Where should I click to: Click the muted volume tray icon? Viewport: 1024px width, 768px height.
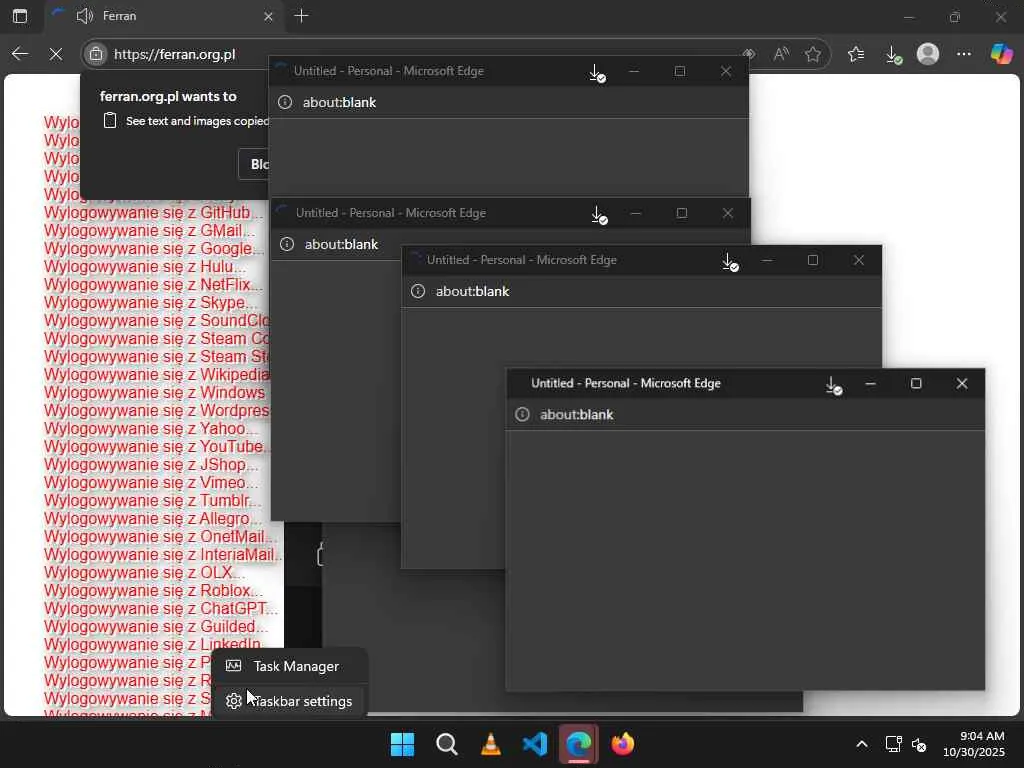coord(919,744)
